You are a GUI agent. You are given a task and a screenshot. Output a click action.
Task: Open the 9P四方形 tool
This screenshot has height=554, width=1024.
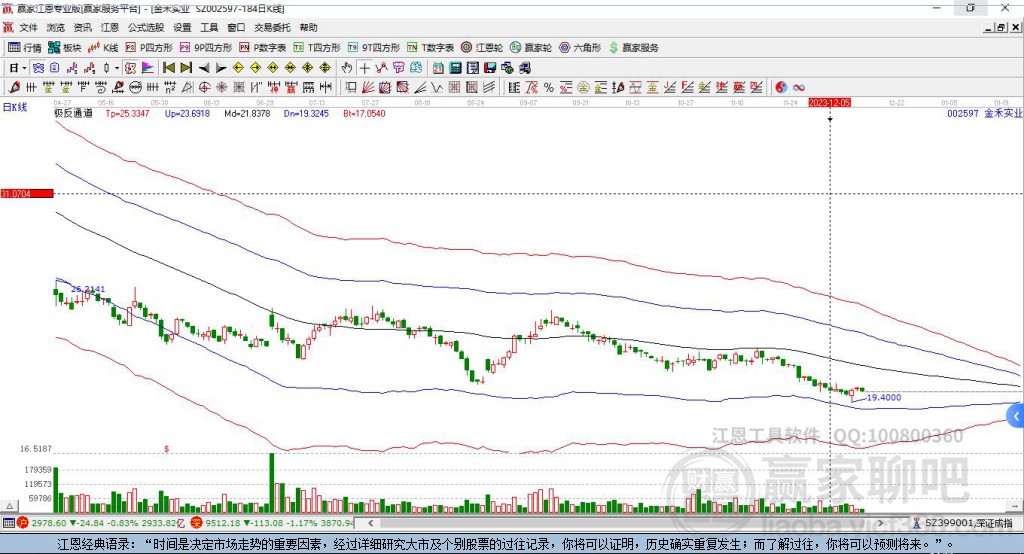tap(206, 48)
